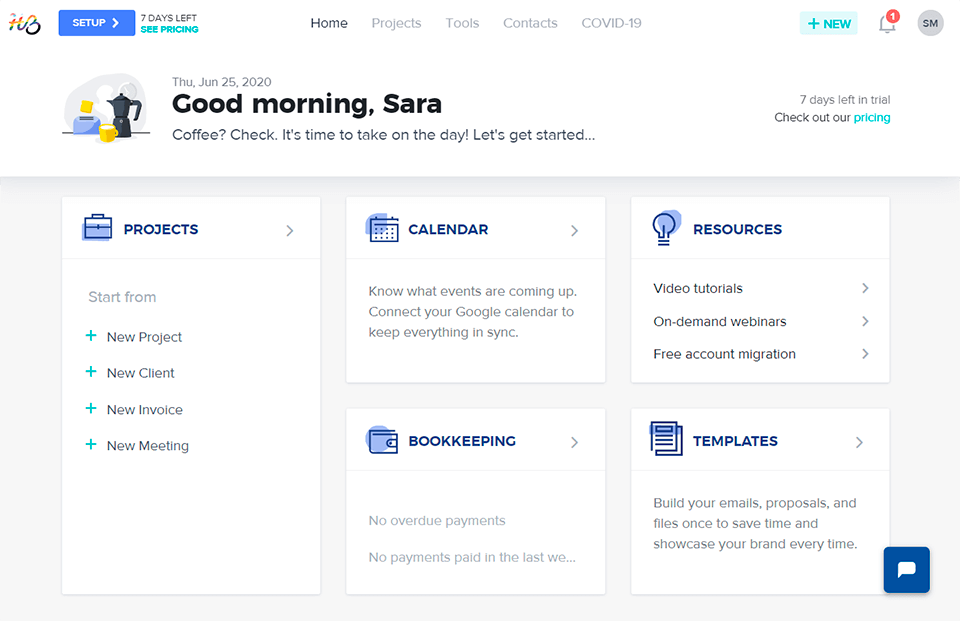Screen dimensions: 960x621
Task: Go to the Contacts menu
Action: click(530, 23)
